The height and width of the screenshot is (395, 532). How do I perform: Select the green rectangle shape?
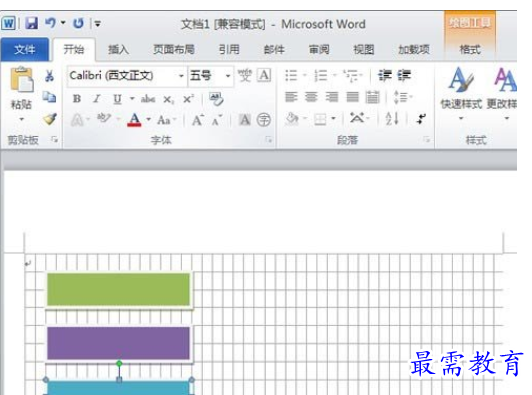tap(118, 289)
